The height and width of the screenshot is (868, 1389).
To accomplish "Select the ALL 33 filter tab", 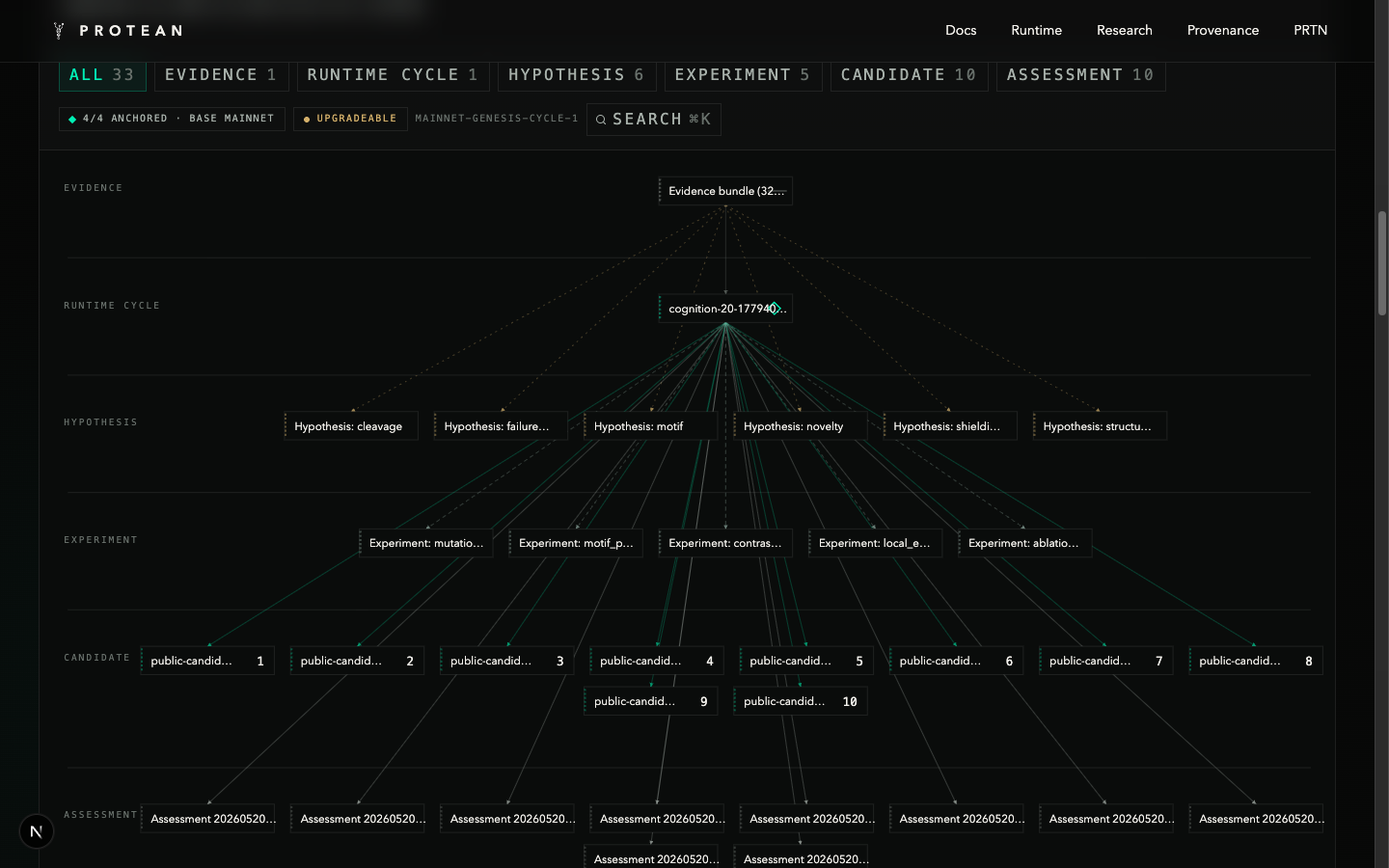I will [x=102, y=75].
